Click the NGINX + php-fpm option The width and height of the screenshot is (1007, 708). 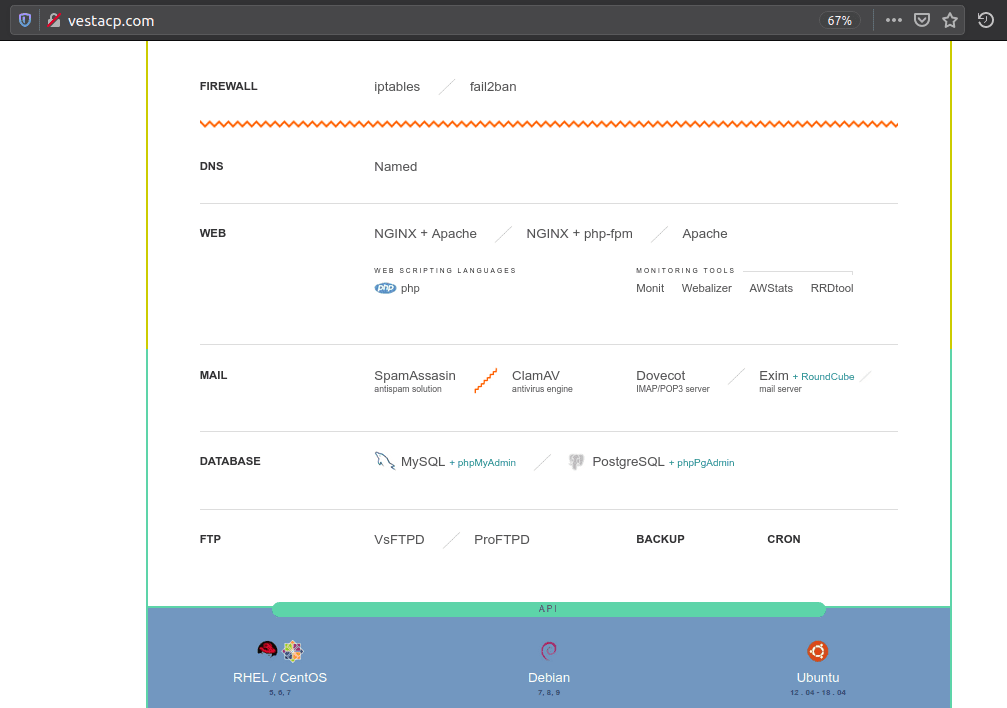579,234
